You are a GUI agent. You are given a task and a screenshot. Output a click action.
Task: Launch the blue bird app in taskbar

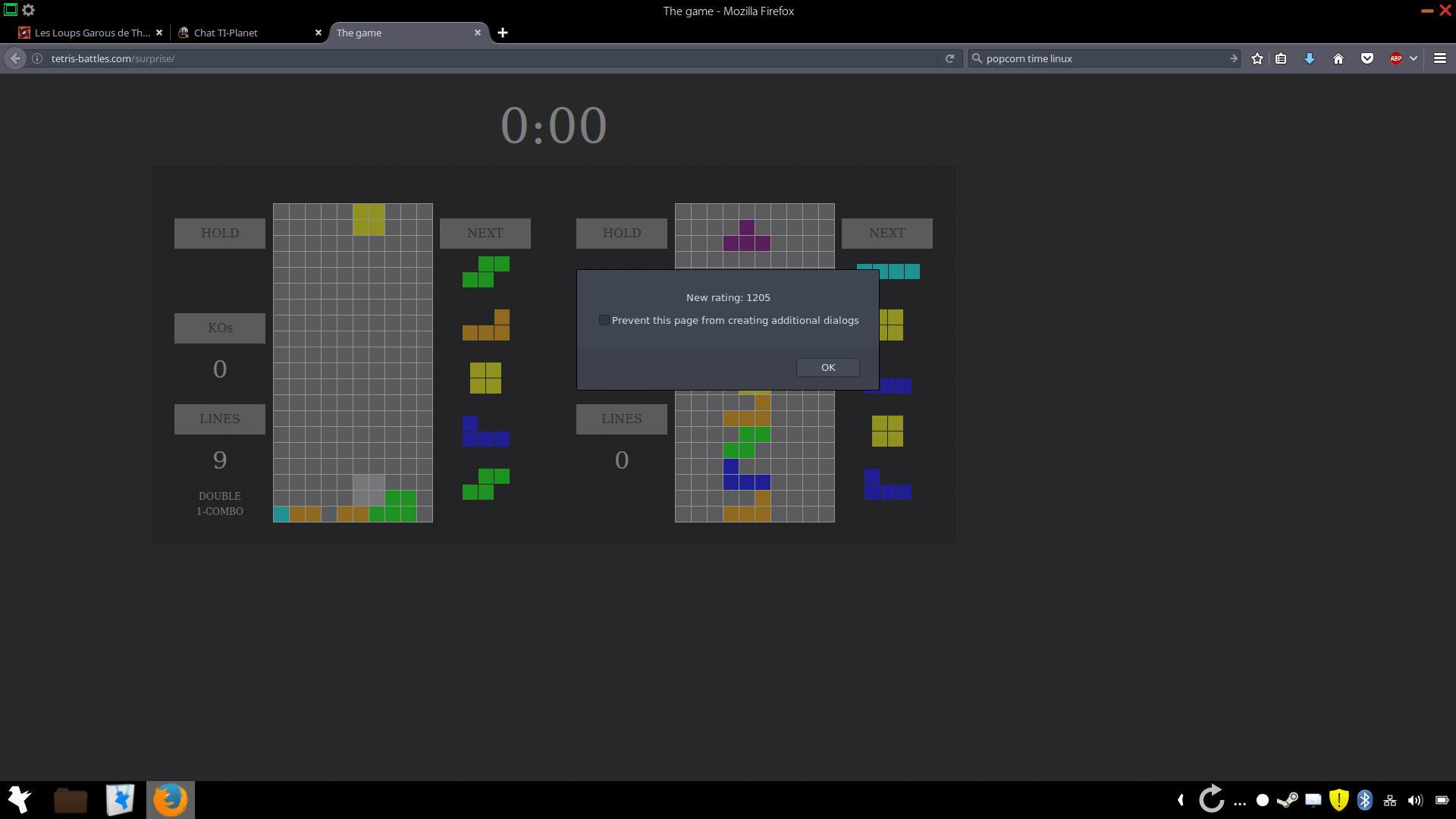pos(120,800)
